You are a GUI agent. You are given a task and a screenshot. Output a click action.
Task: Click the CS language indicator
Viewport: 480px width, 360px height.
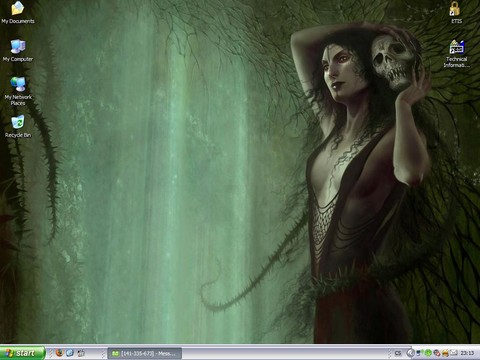[398, 353]
